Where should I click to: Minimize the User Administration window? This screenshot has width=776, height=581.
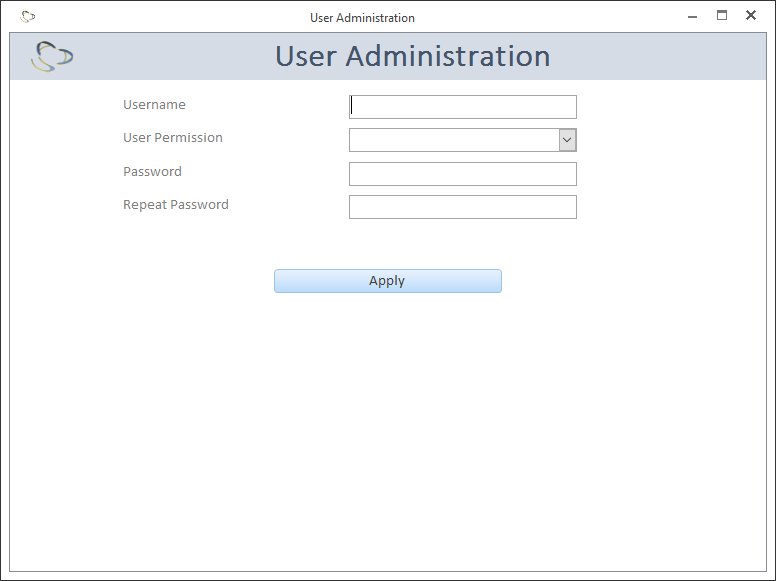[x=692, y=16]
